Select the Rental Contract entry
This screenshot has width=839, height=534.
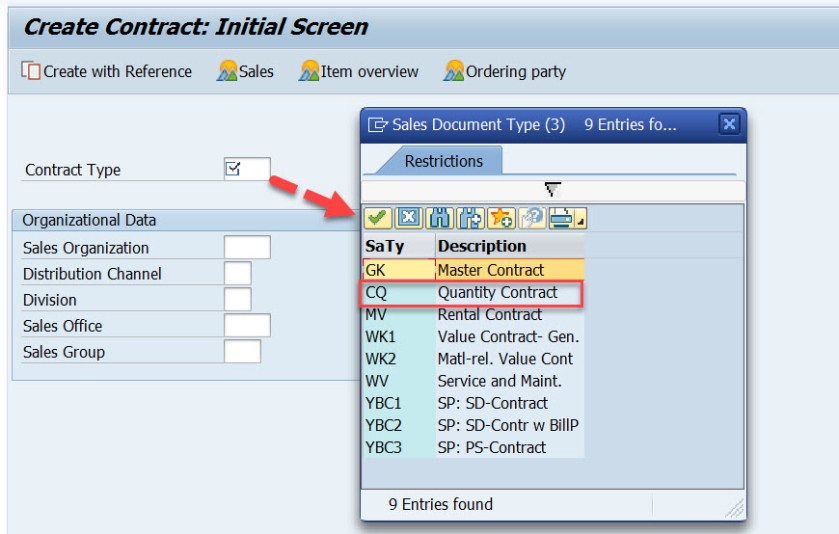(510, 315)
